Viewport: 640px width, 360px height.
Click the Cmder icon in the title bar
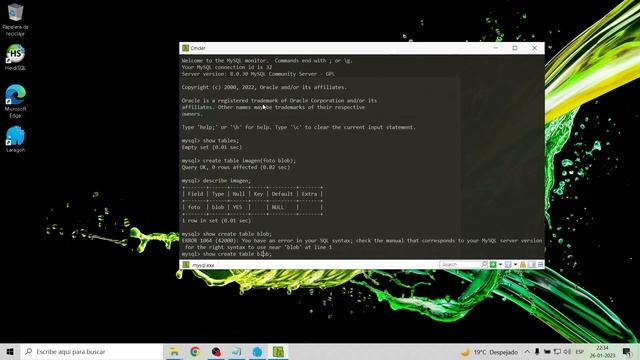coord(185,48)
